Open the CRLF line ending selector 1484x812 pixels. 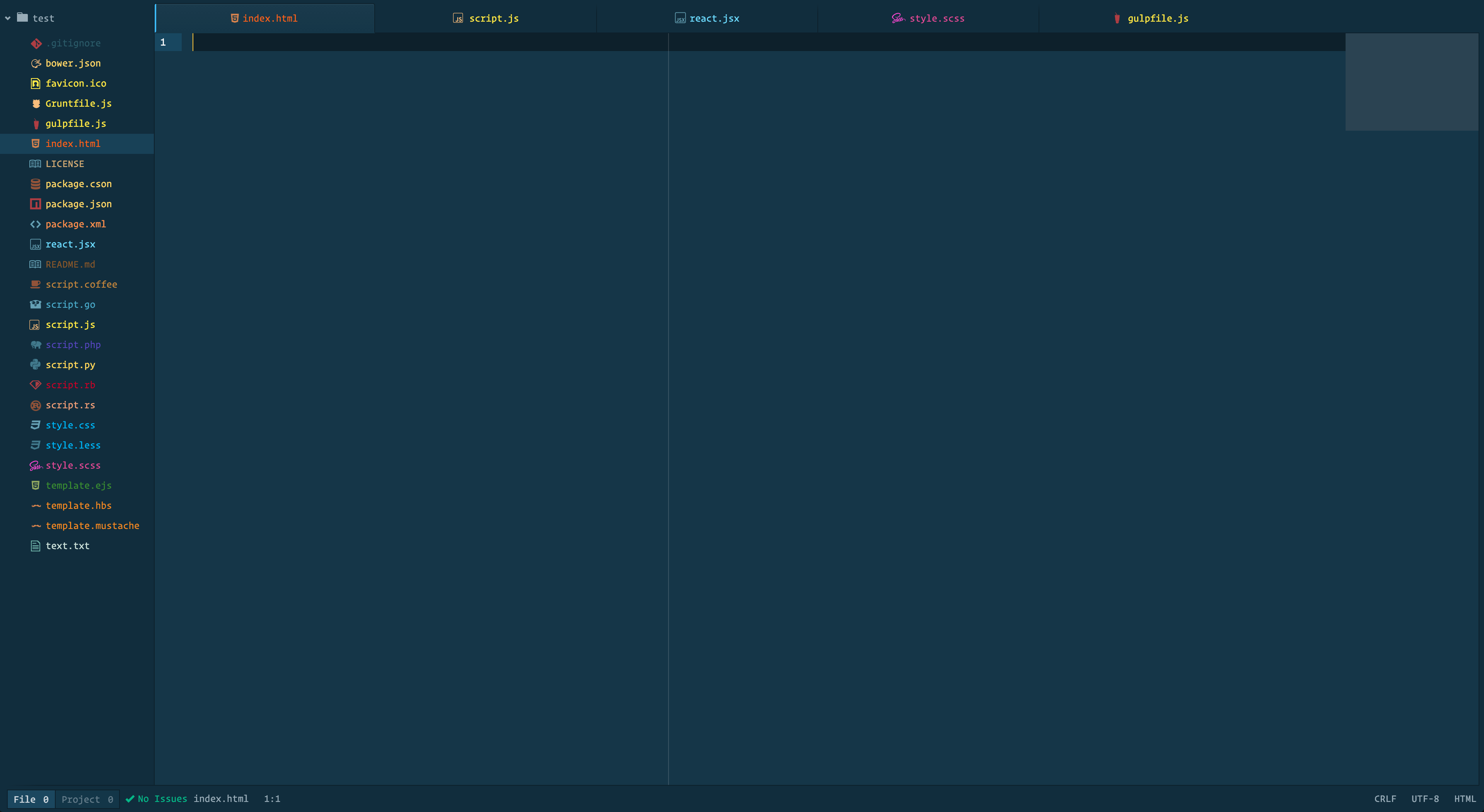(x=1385, y=799)
